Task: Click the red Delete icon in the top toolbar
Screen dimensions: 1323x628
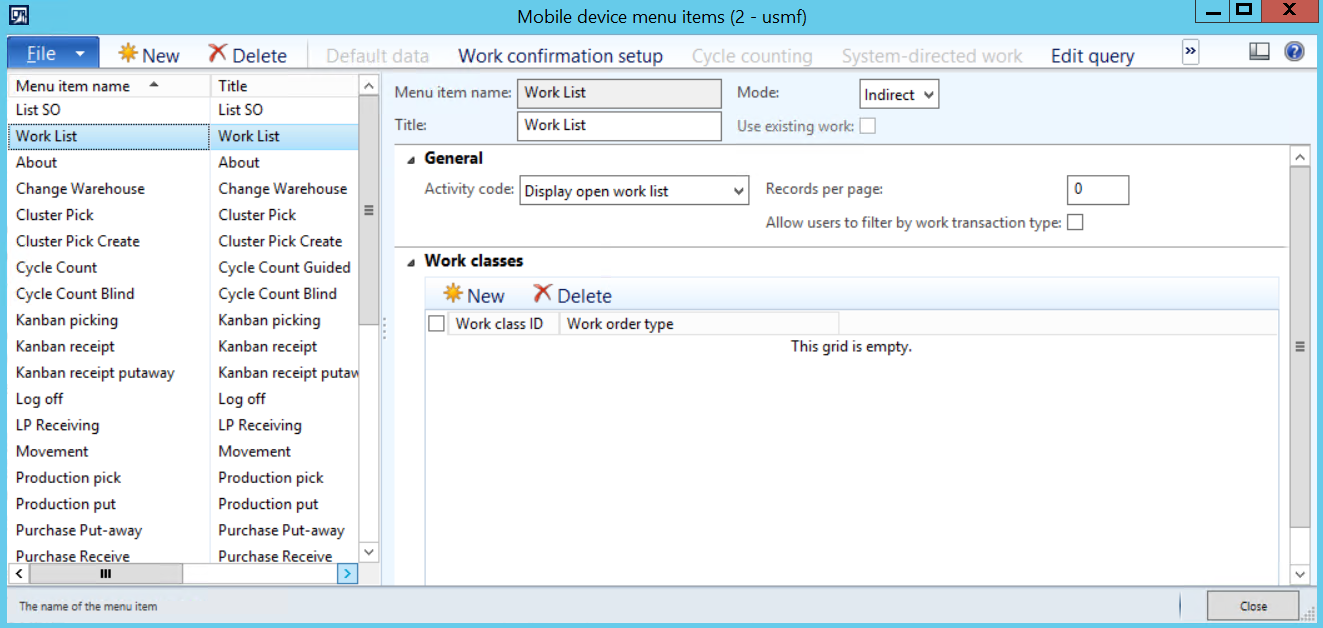Action: (217, 54)
